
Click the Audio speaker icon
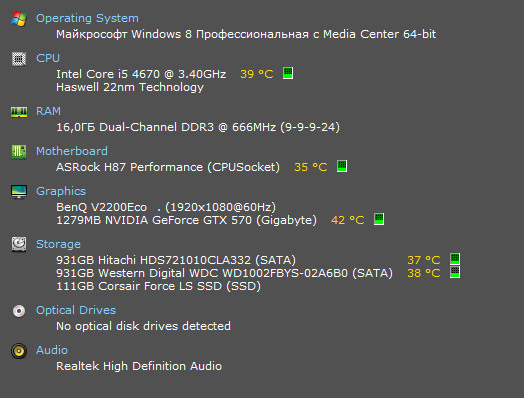pos(19,351)
